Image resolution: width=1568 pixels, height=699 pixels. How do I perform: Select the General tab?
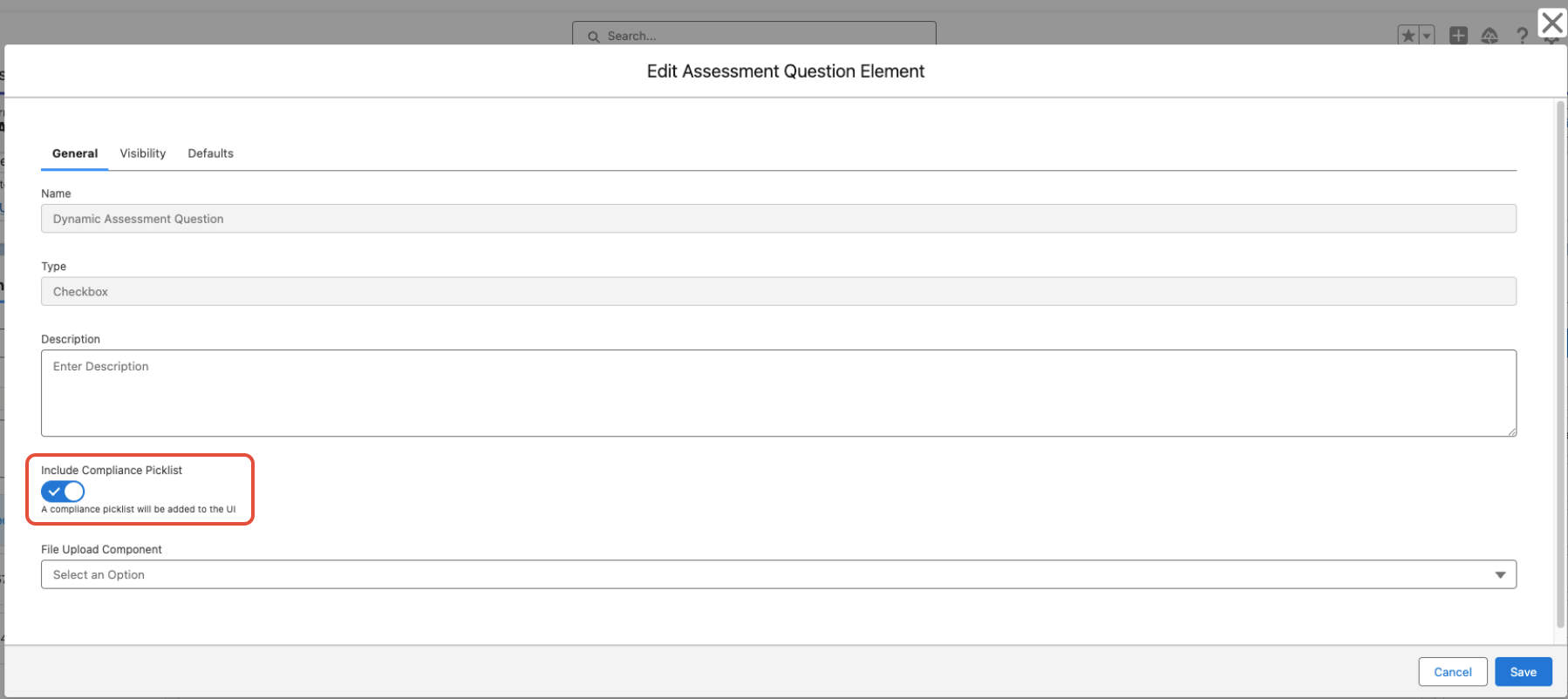tap(75, 153)
